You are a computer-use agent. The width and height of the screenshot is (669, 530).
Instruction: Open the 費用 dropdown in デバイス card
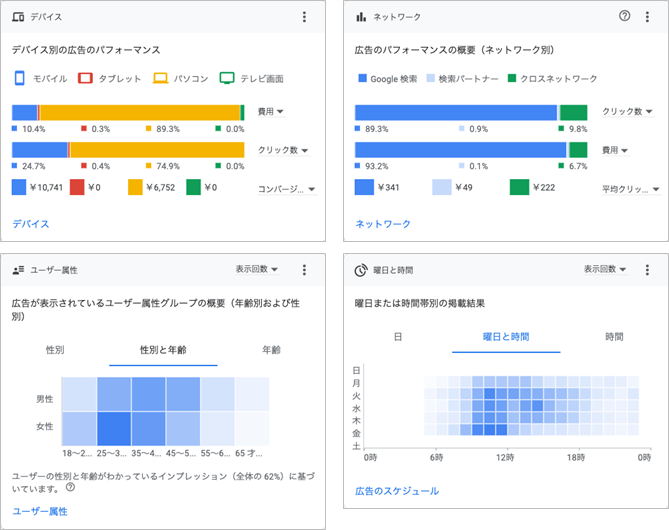(271, 112)
